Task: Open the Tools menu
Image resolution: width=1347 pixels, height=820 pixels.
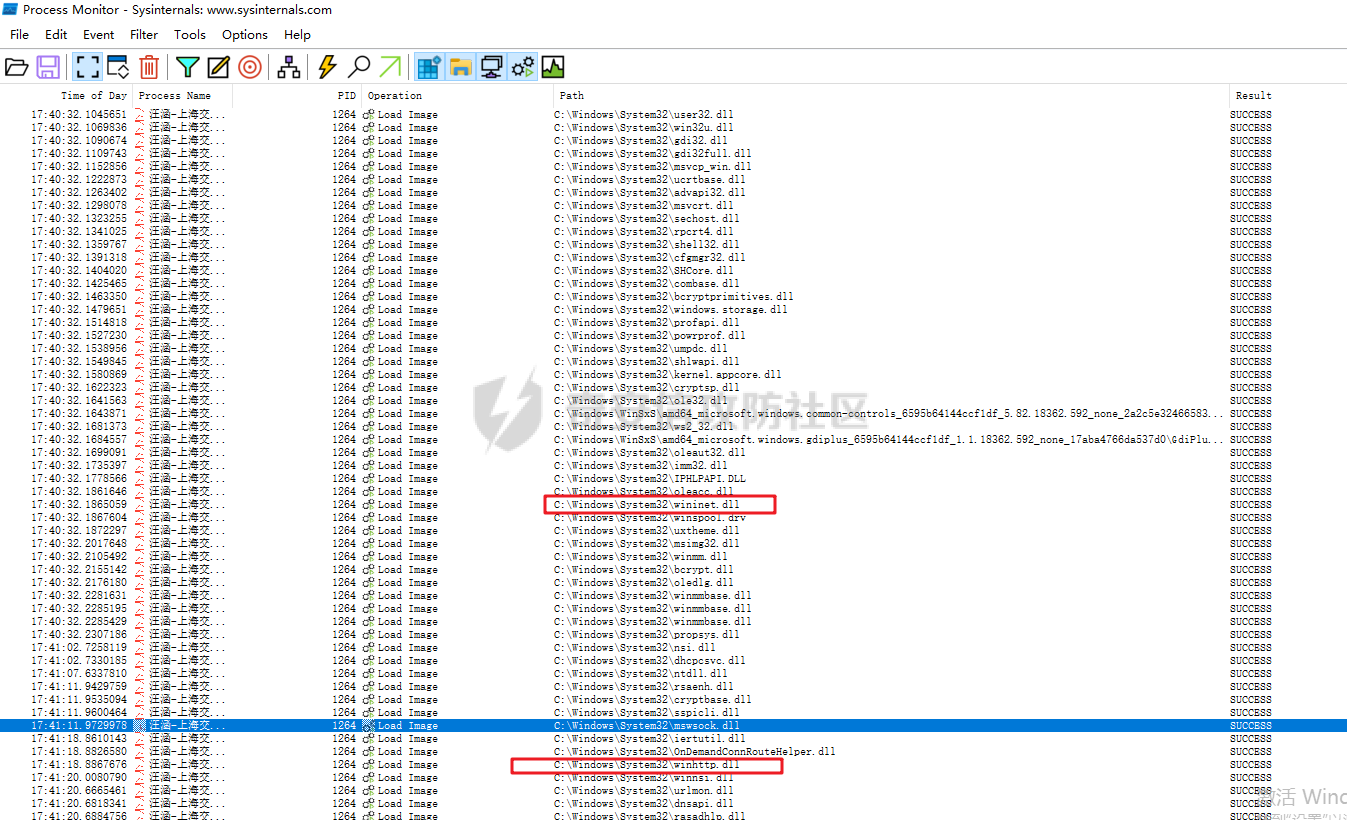Action: pos(190,34)
